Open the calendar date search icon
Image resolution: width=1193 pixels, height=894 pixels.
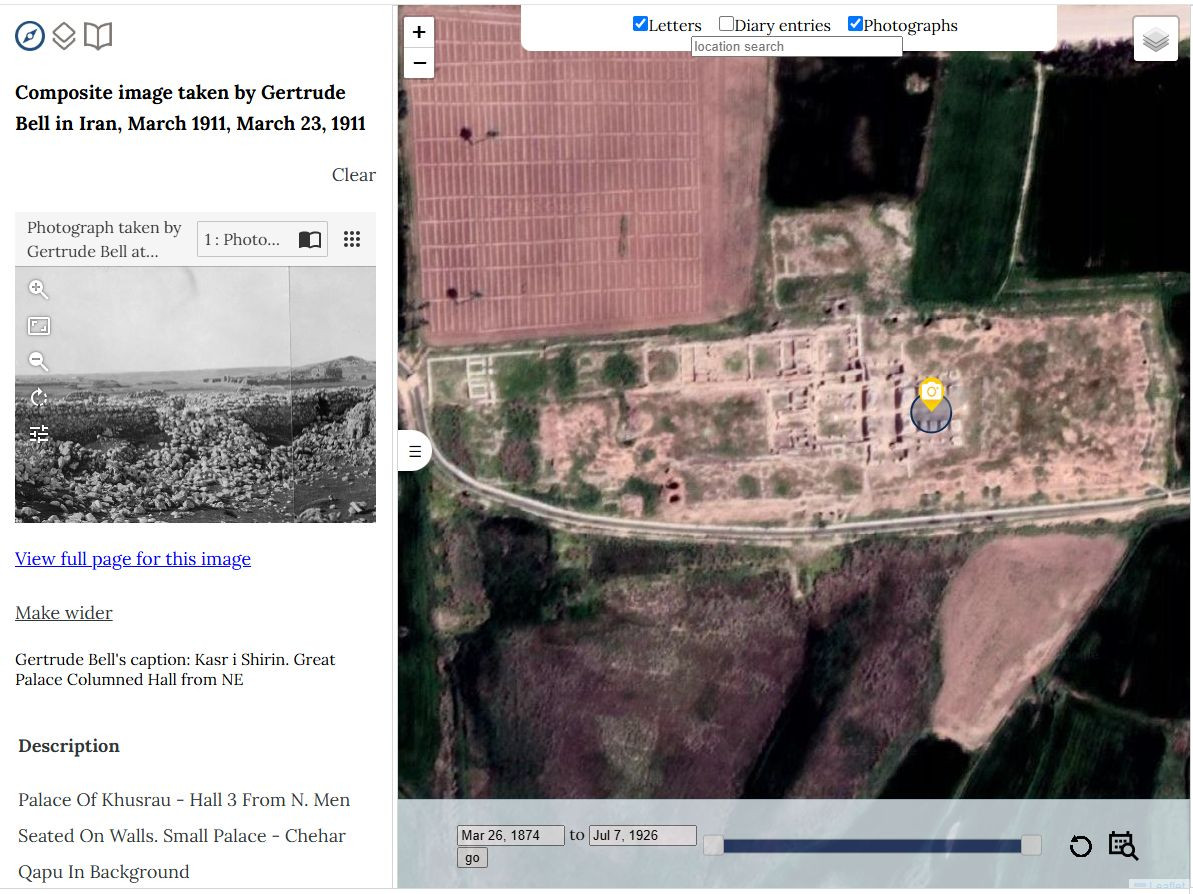click(x=1123, y=846)
